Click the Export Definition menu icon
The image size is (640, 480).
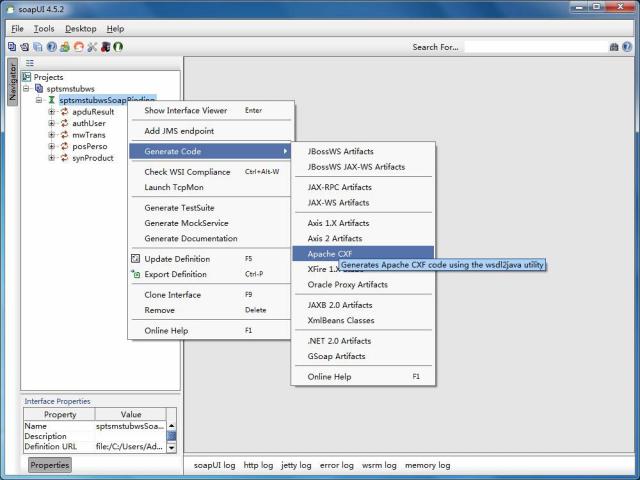pos(136,274)
